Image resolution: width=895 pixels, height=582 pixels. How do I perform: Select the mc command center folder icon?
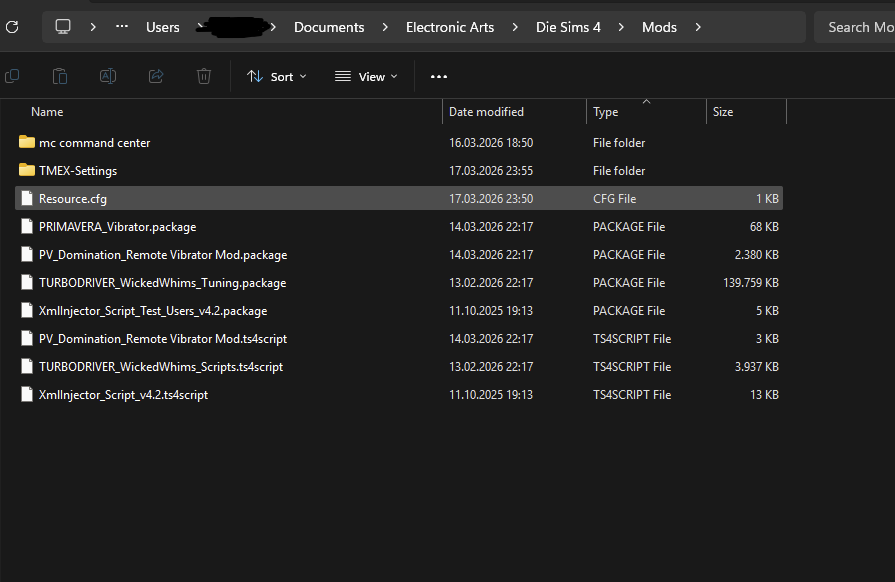pos(27,142)
